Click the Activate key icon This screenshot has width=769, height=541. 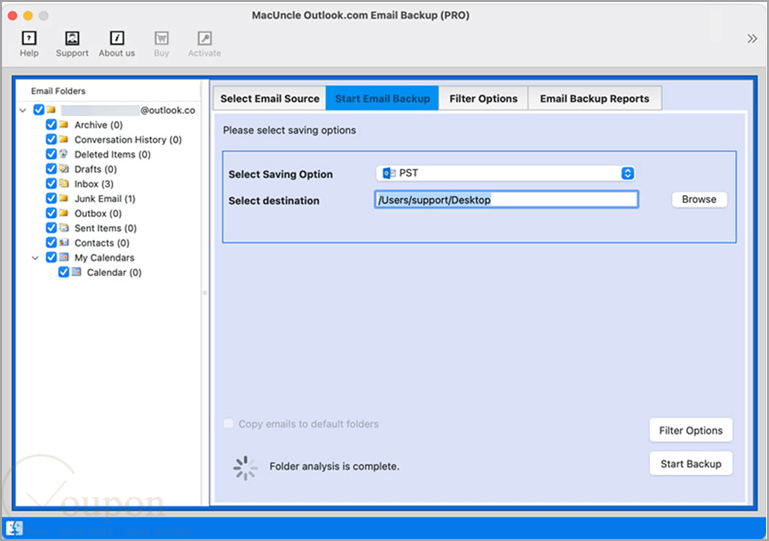205,38
